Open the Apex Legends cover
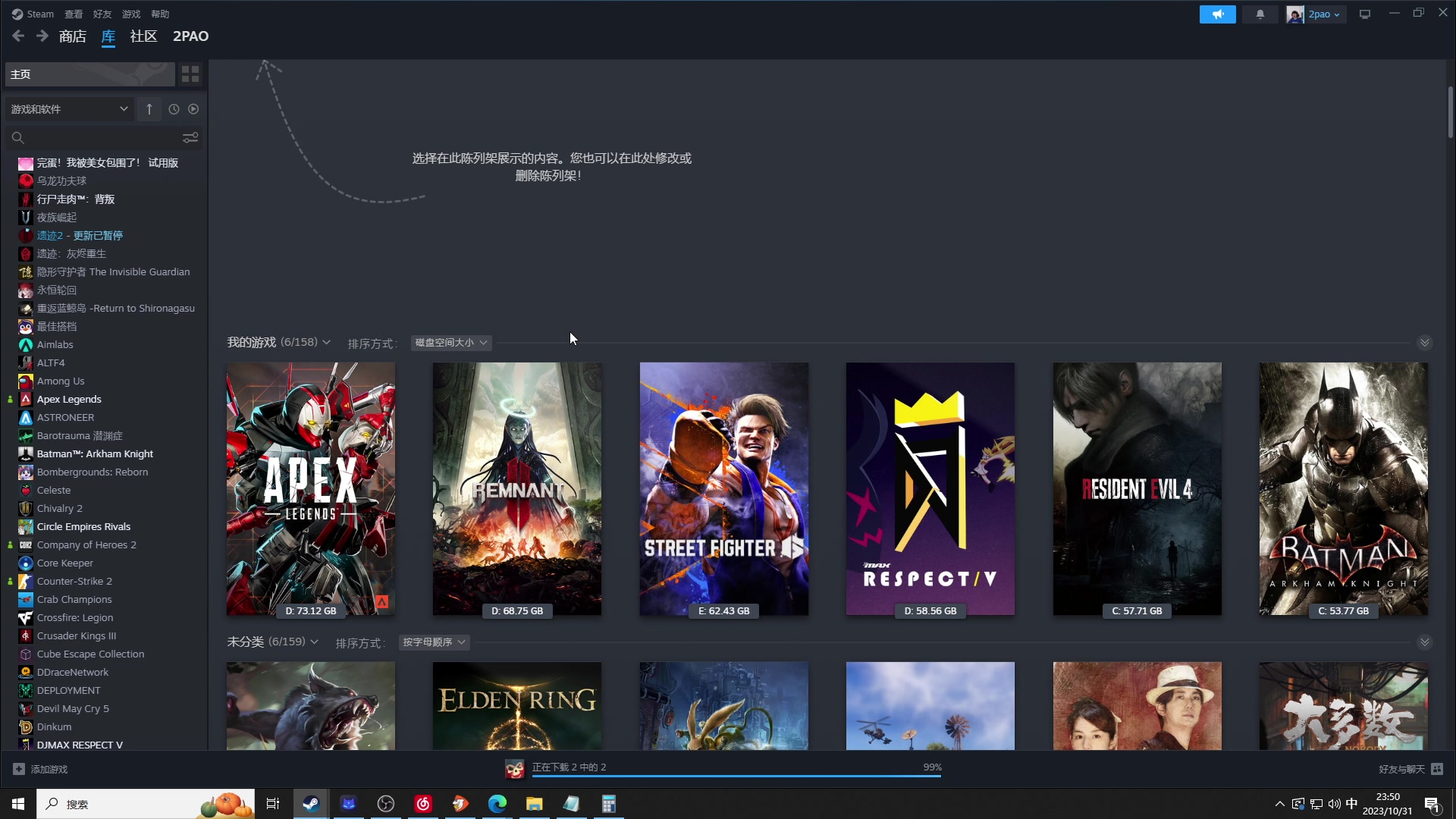The width and height of the screenshot is (1456, 819). (311, 488)
